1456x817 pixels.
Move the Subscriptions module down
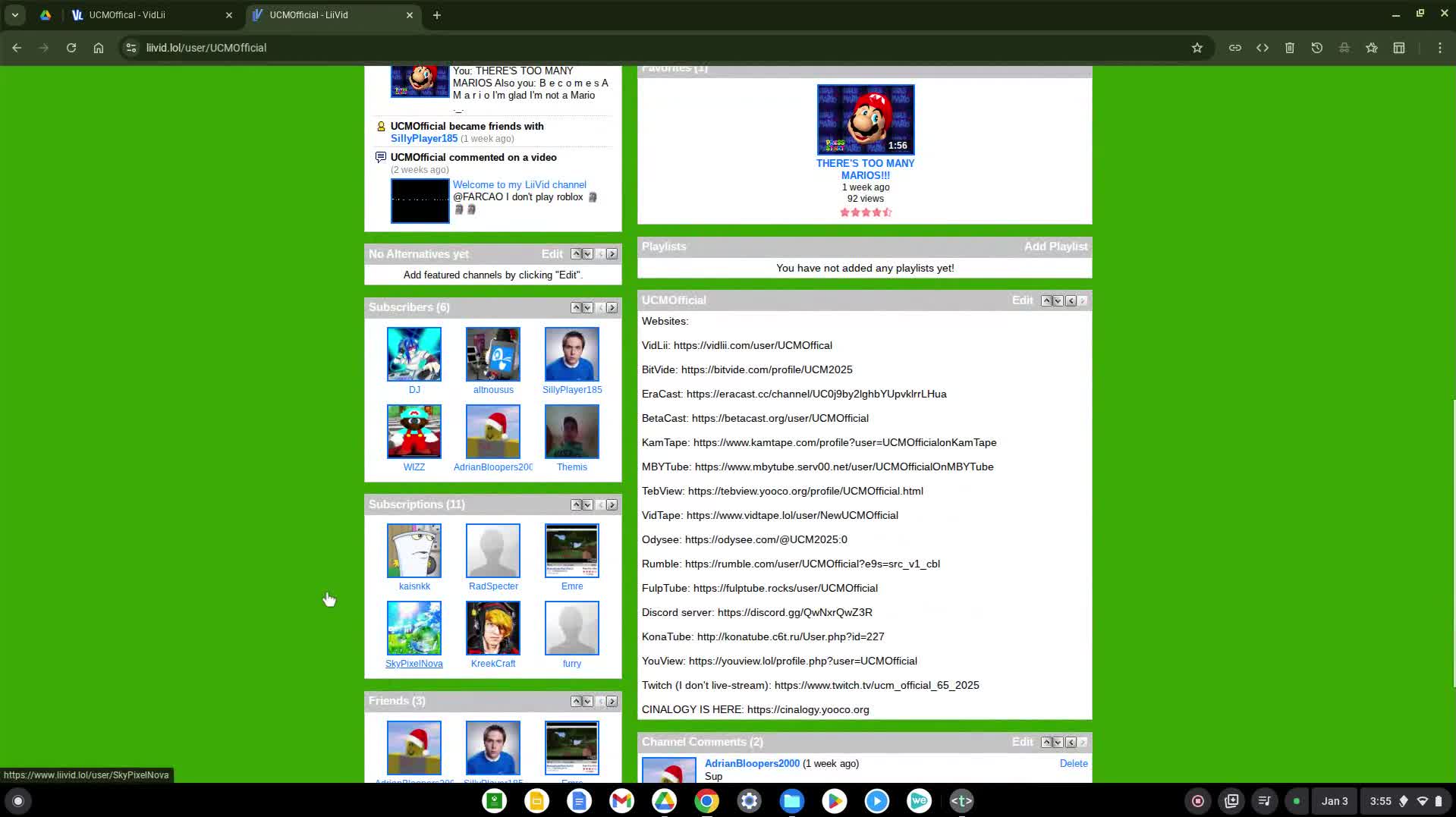tap(587, 505)
